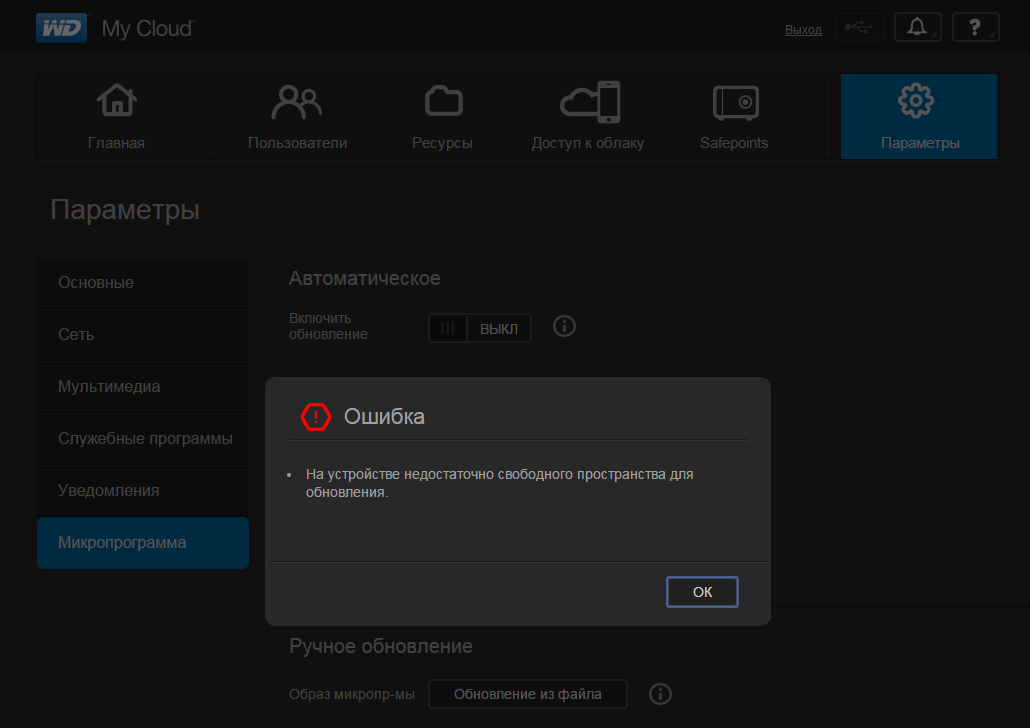The width and height of the screenshot is (1030, 728).
Task: Open the notifications bell icon
Action: (x=917, y=28)
